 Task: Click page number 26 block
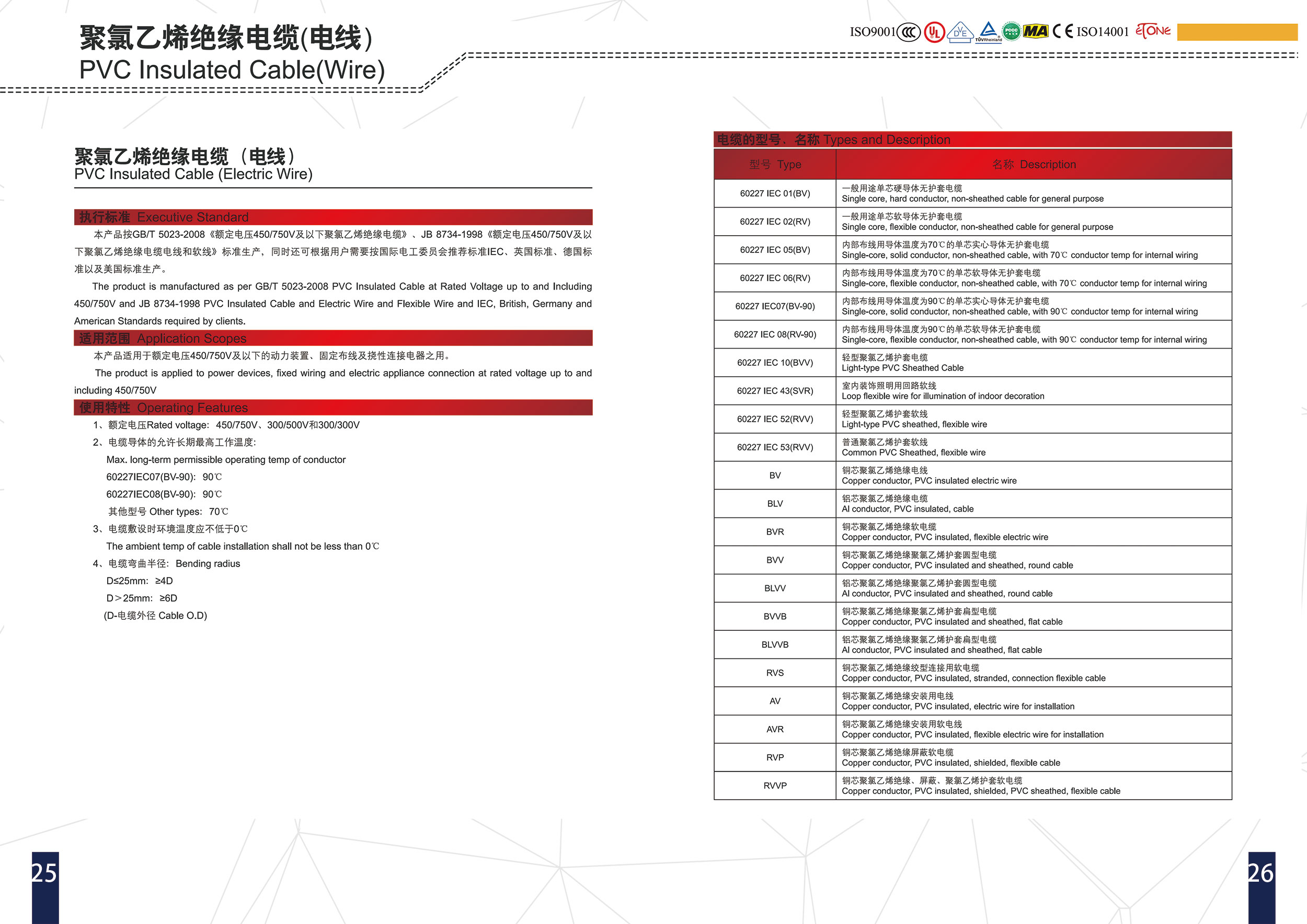(x=1262, y=887)
